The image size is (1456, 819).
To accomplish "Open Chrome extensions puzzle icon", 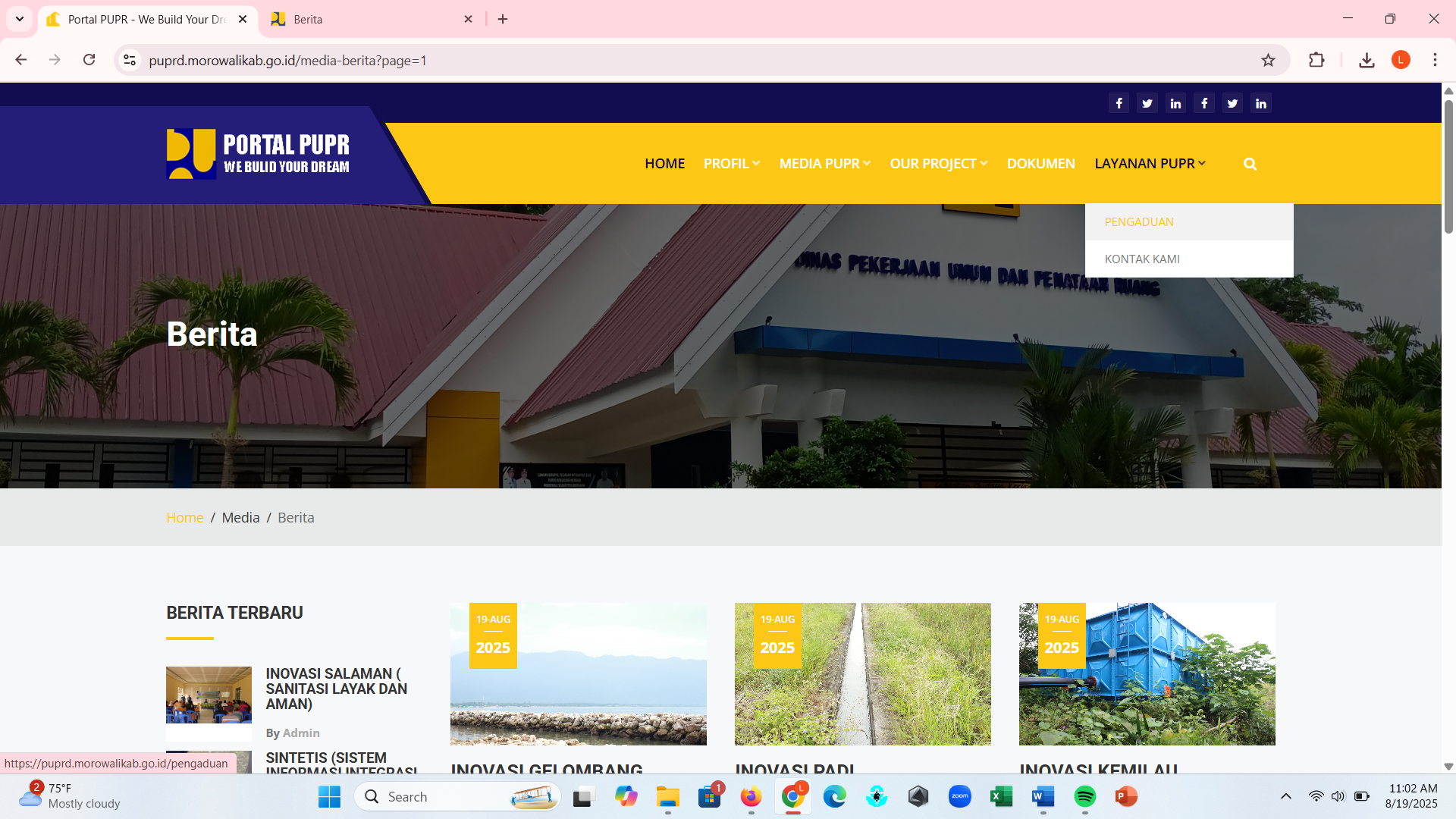I will click(1316, 60).
